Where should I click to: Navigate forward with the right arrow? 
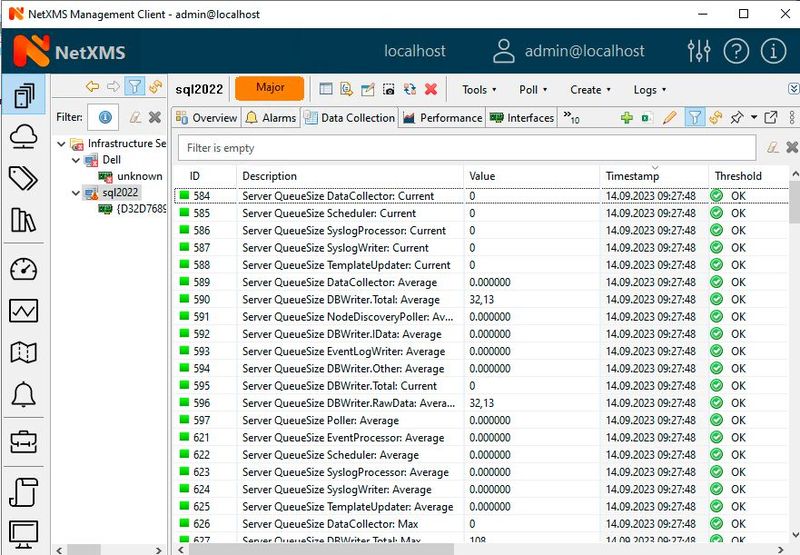113,87
